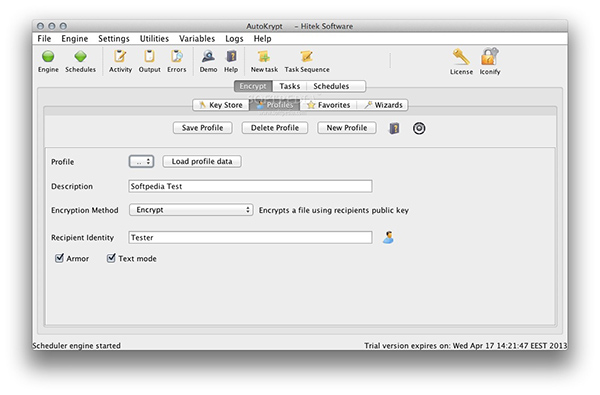
Task: Show the Output clipboard icon
Action: (149, 56)
